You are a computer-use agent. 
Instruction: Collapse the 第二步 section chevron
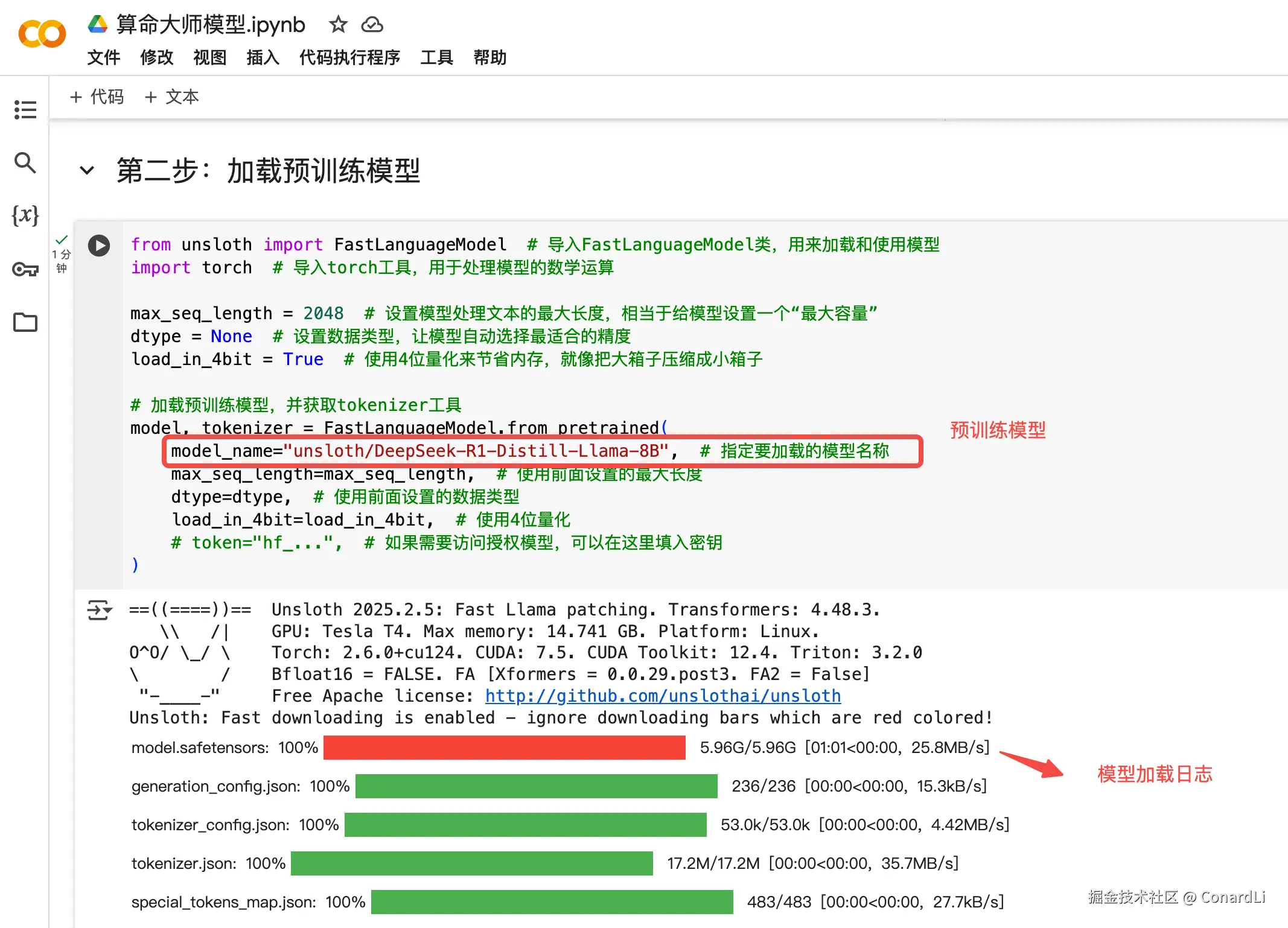87,171
